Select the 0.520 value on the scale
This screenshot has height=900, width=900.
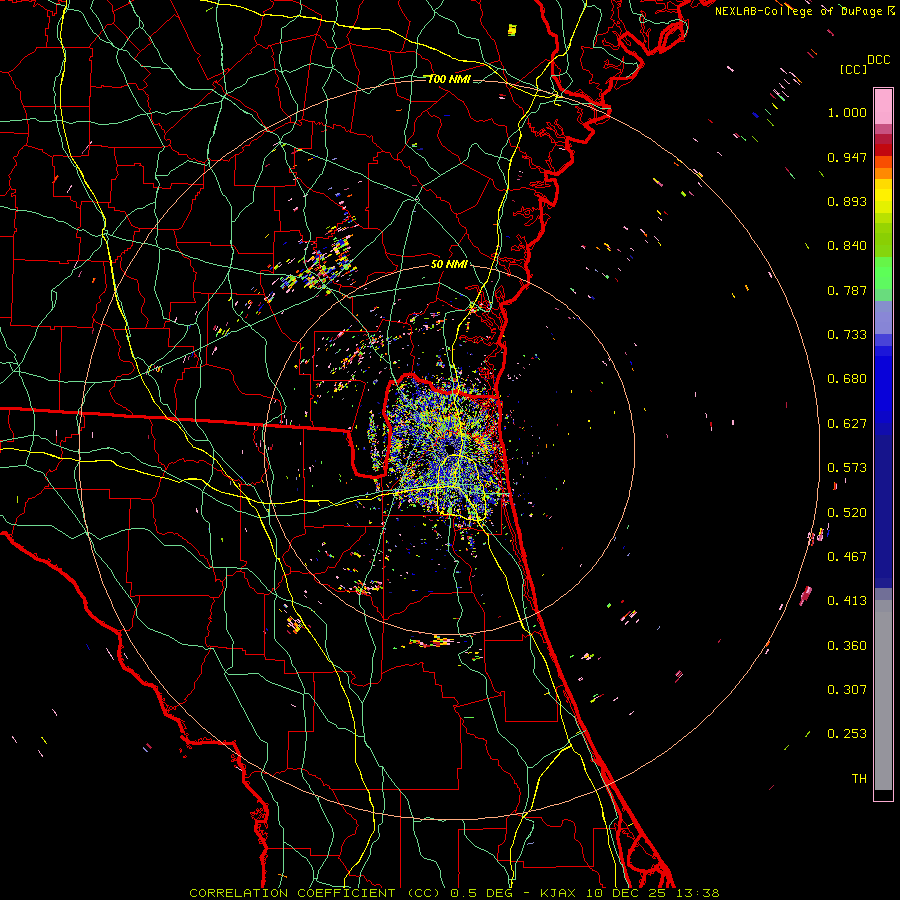847,513
